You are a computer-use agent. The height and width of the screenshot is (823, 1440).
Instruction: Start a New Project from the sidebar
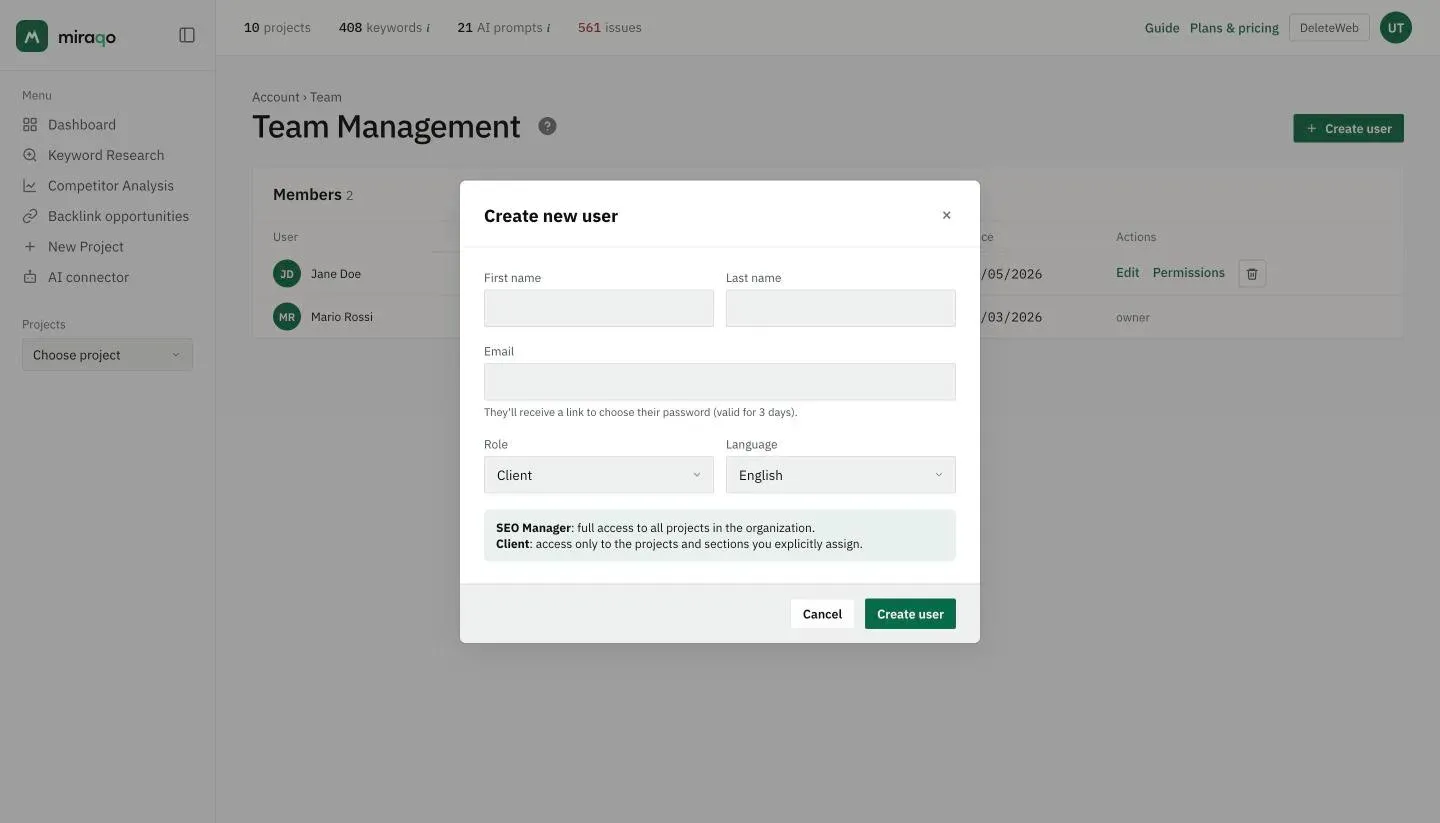[x=86, y=247]
